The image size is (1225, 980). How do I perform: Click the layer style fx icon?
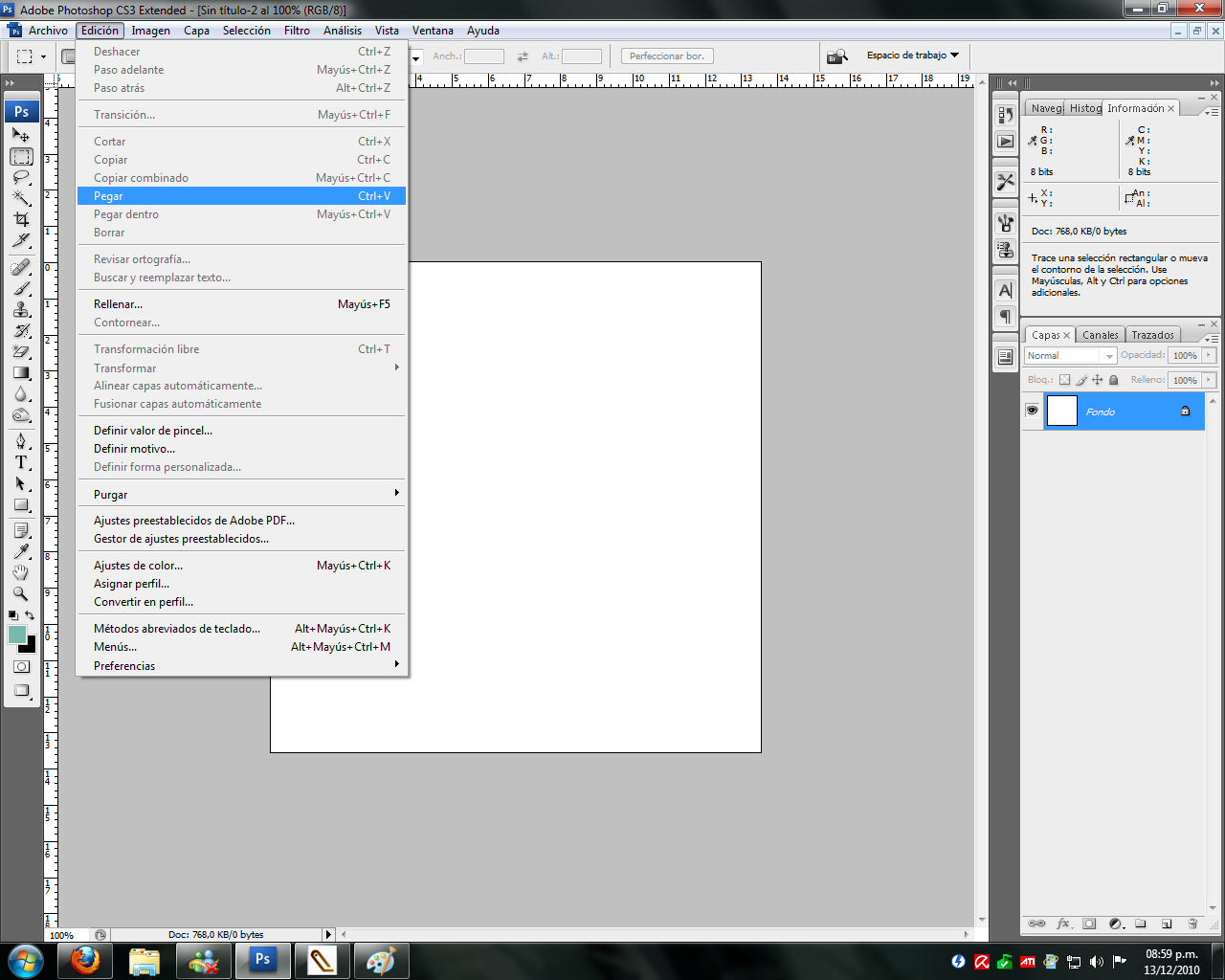pyautogui.click(x=1063, y=924)
